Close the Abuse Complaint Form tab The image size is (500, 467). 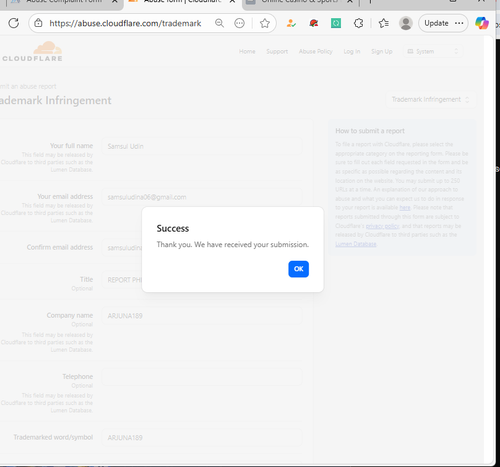tap(114, 2)
